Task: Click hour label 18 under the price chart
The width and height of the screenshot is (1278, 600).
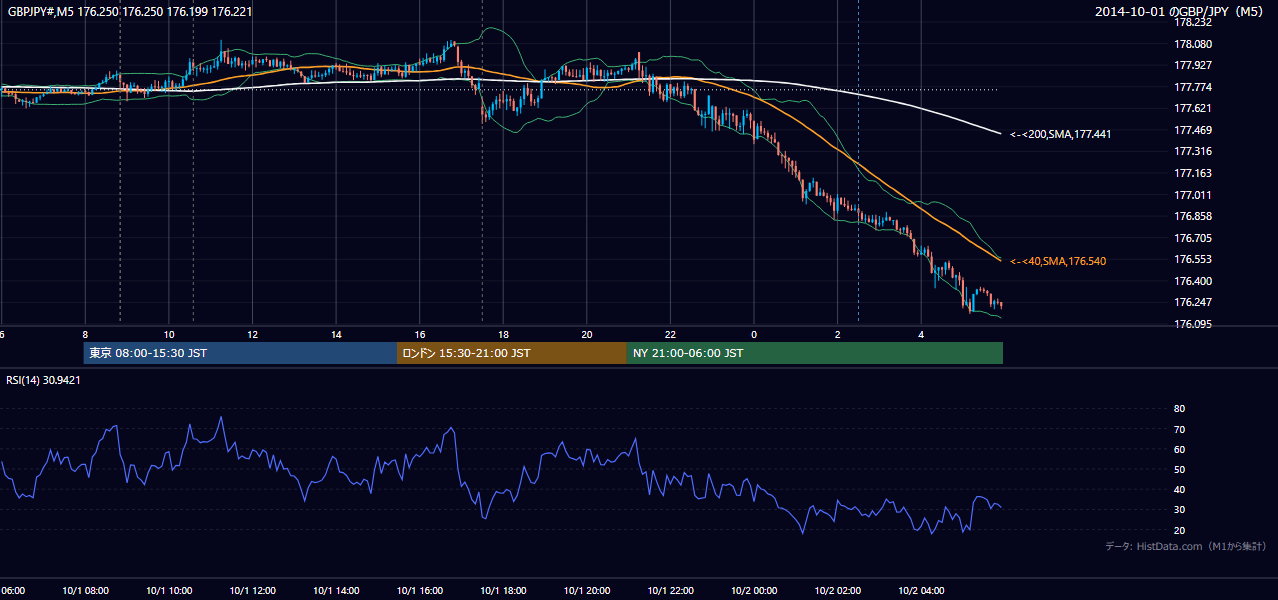Action: tap(503, 334)
